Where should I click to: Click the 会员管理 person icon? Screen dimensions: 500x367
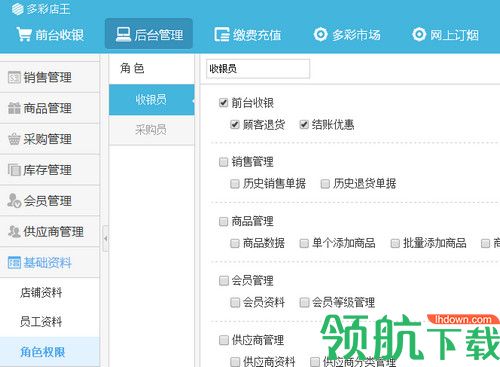pos(14,201)
